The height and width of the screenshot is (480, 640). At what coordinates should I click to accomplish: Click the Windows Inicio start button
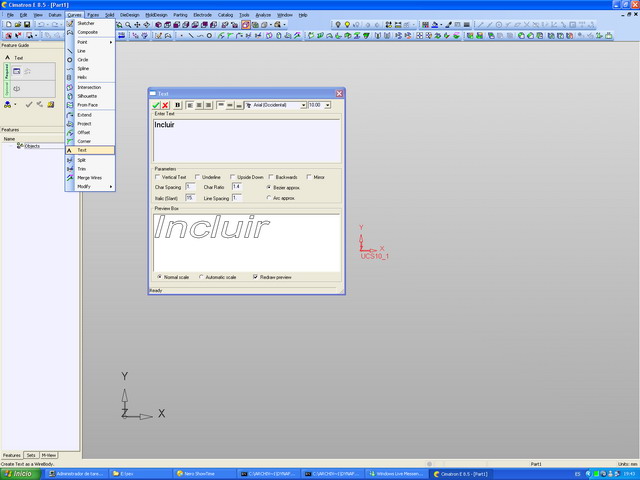[20, 473]
